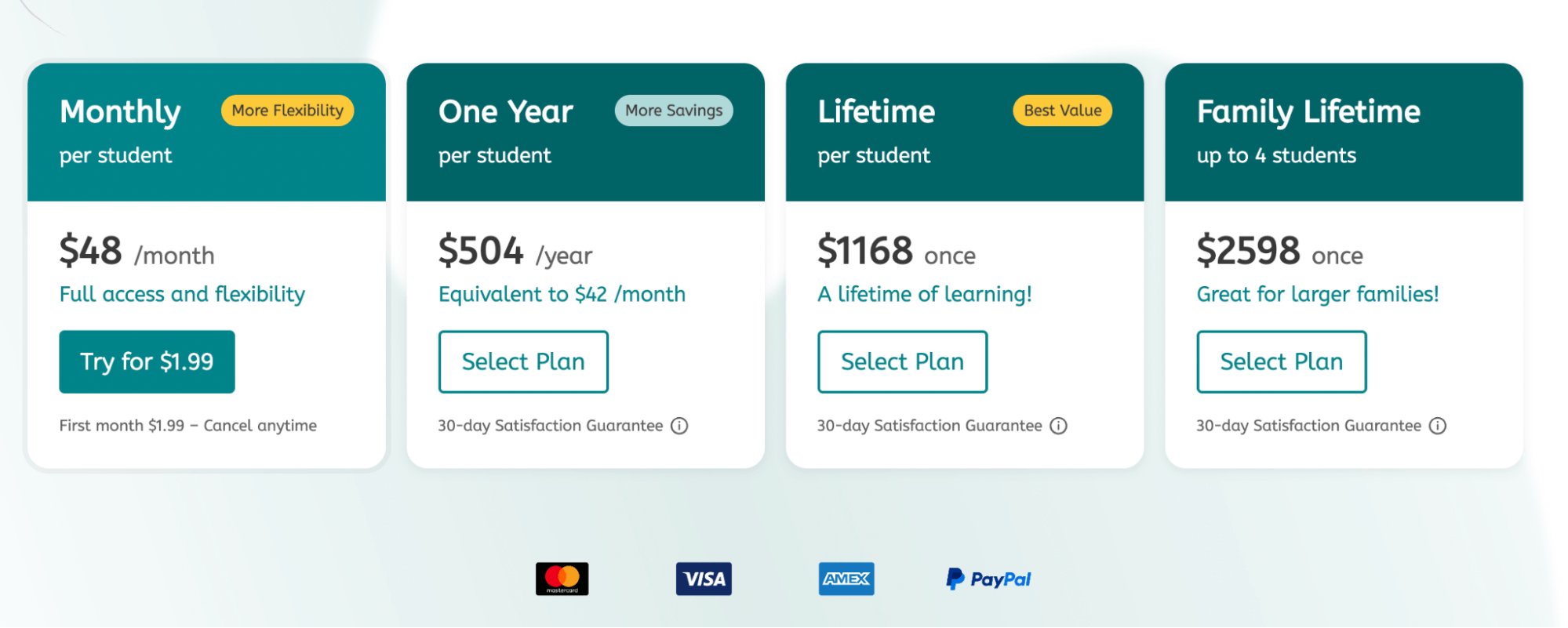Click the AMEX payment icon
The width and height of the screenshot is (1568, 628).
pyautogui.click(x=846, y=579)
